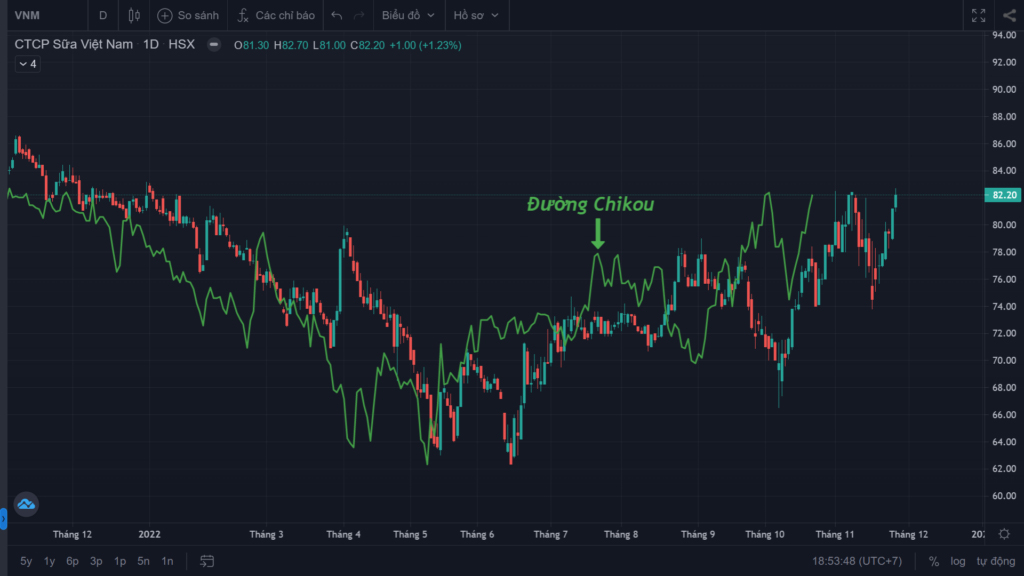
Task: Toggle tự động auto scale
Action: [x=996, y=561]
